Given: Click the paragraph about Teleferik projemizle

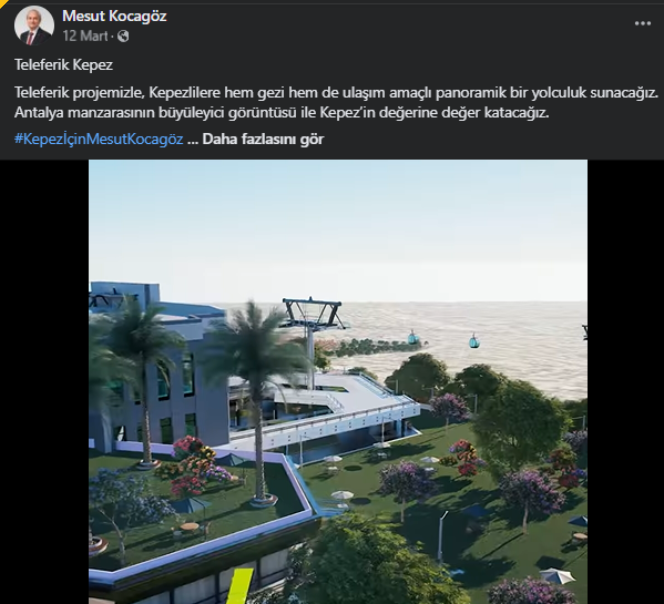Looking at the screenshot, I should click(x=336, y=103).
